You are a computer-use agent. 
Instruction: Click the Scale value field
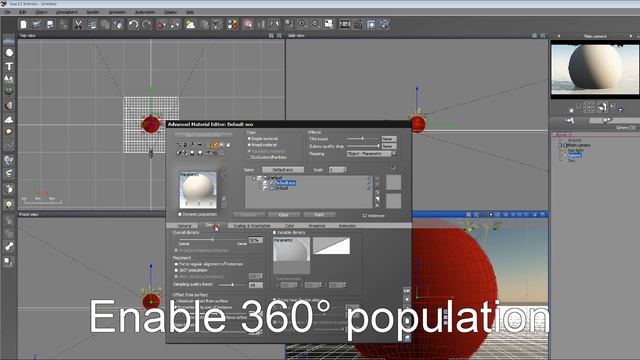(337, 170)
